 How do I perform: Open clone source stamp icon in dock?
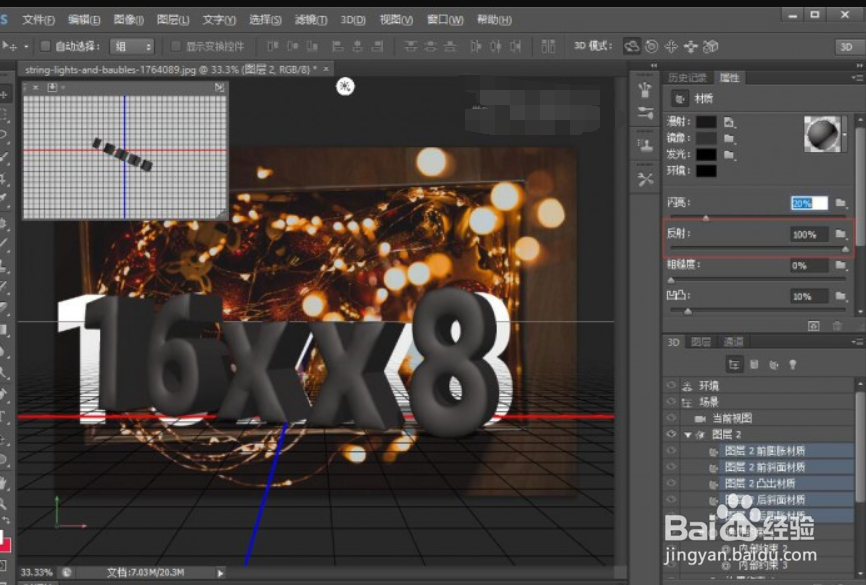(645, 145)
